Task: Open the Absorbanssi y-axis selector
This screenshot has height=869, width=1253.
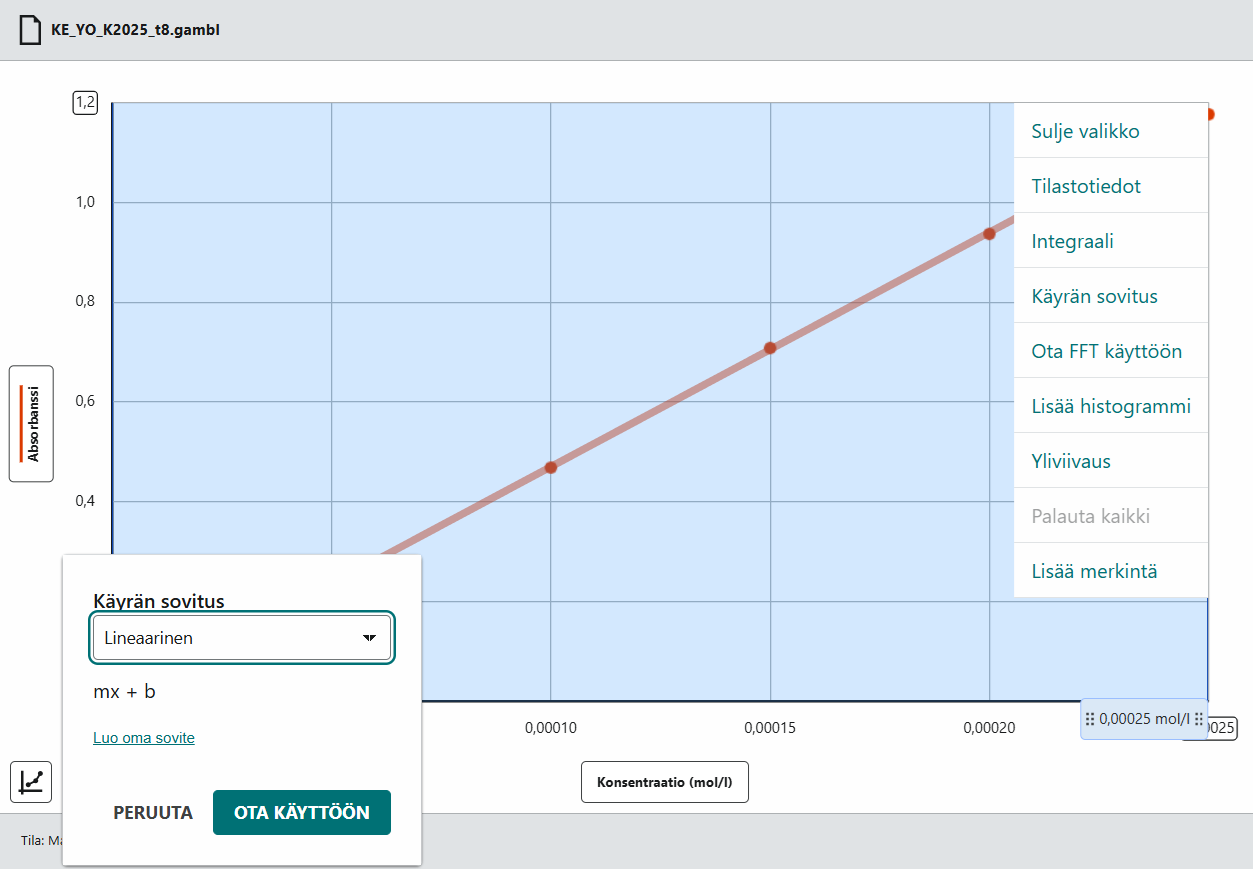Action: pyautogui.click(x=32, y=424)
